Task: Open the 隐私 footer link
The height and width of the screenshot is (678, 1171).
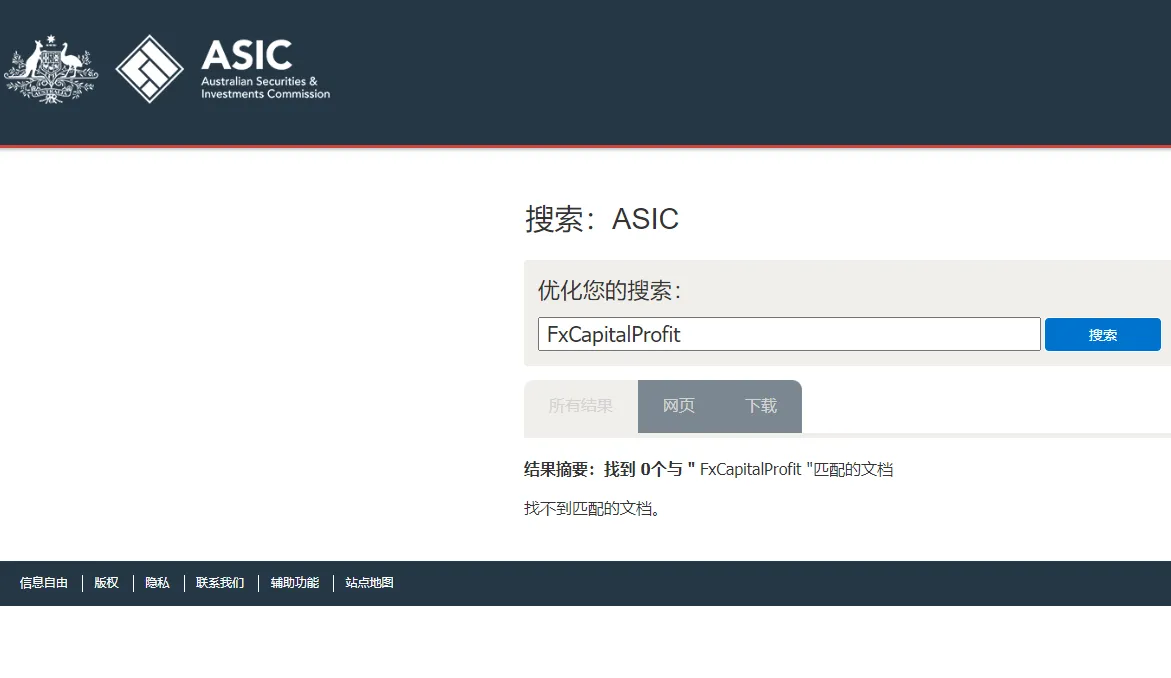Action: 157,582
